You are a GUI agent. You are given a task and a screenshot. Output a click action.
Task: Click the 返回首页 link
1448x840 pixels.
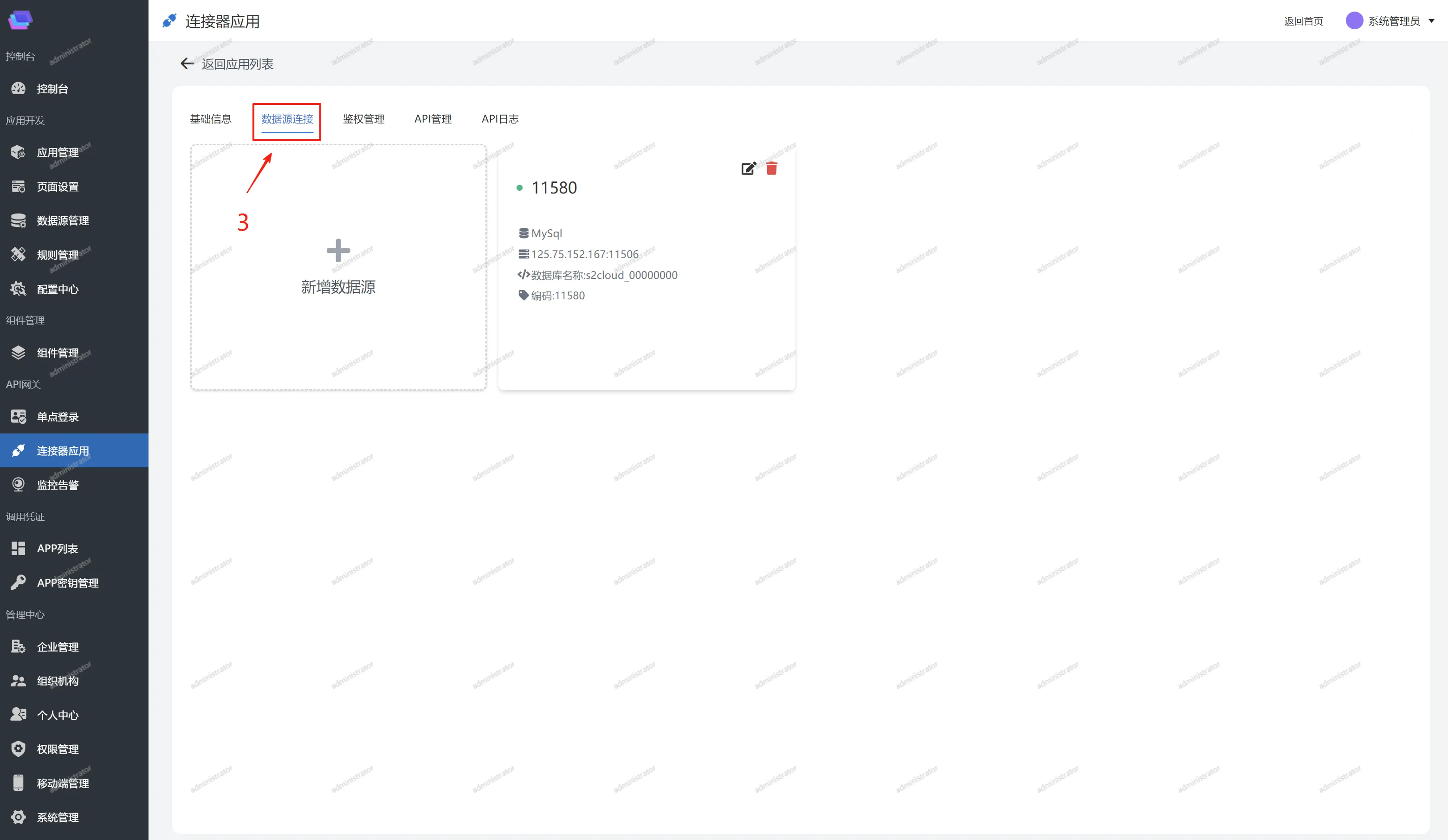pos(1303,21)
